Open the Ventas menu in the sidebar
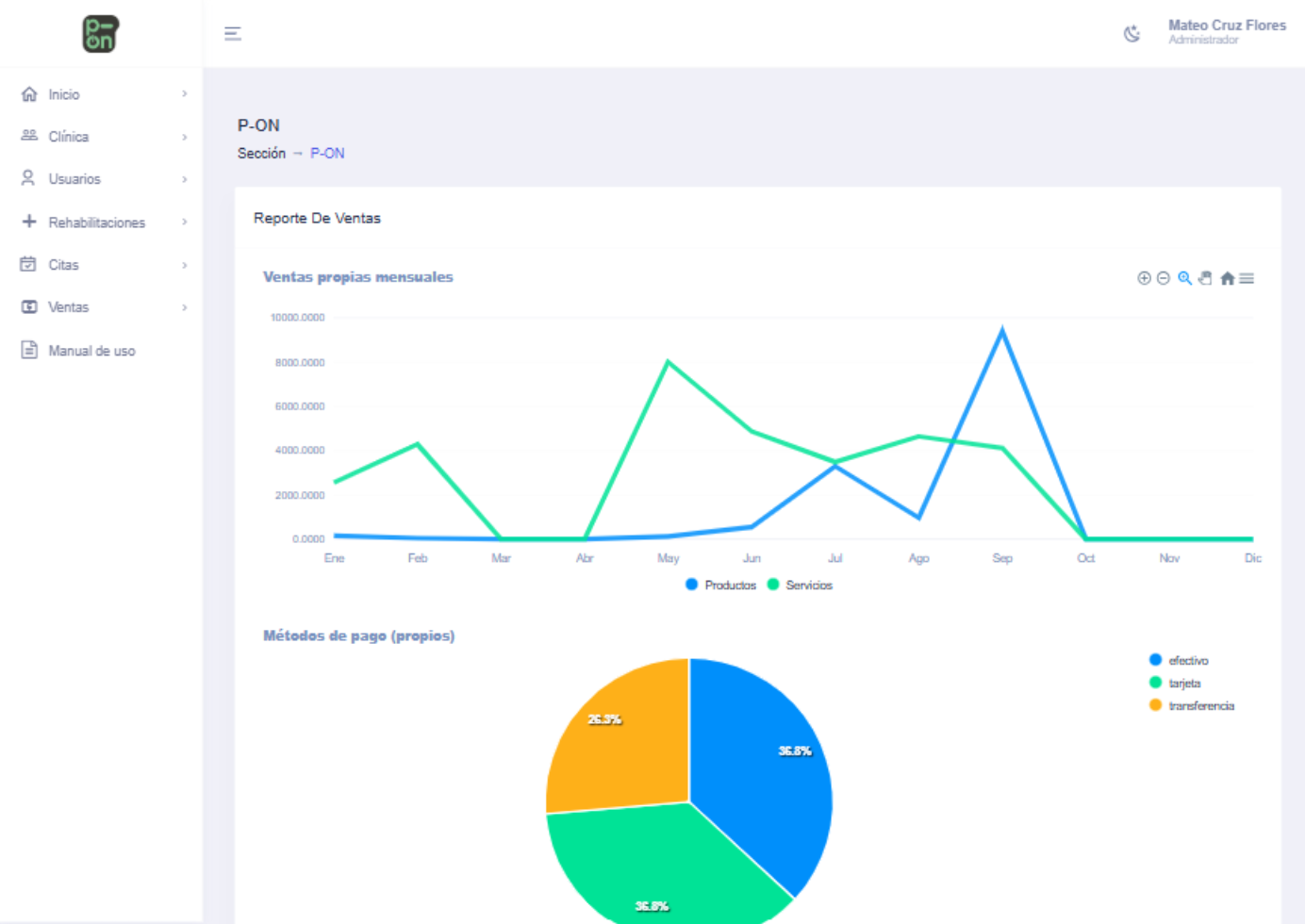 point(69,307)
